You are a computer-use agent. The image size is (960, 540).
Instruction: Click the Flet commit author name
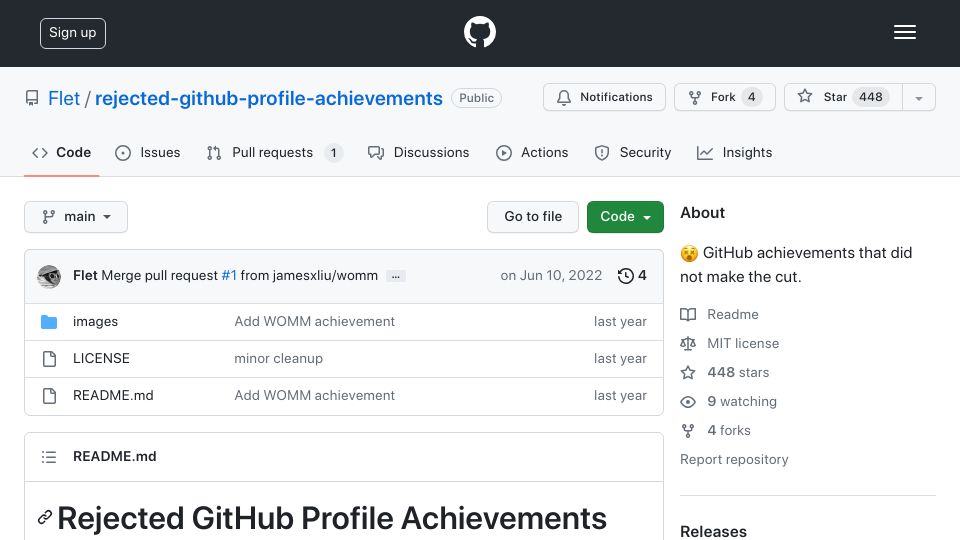[85, 276]
